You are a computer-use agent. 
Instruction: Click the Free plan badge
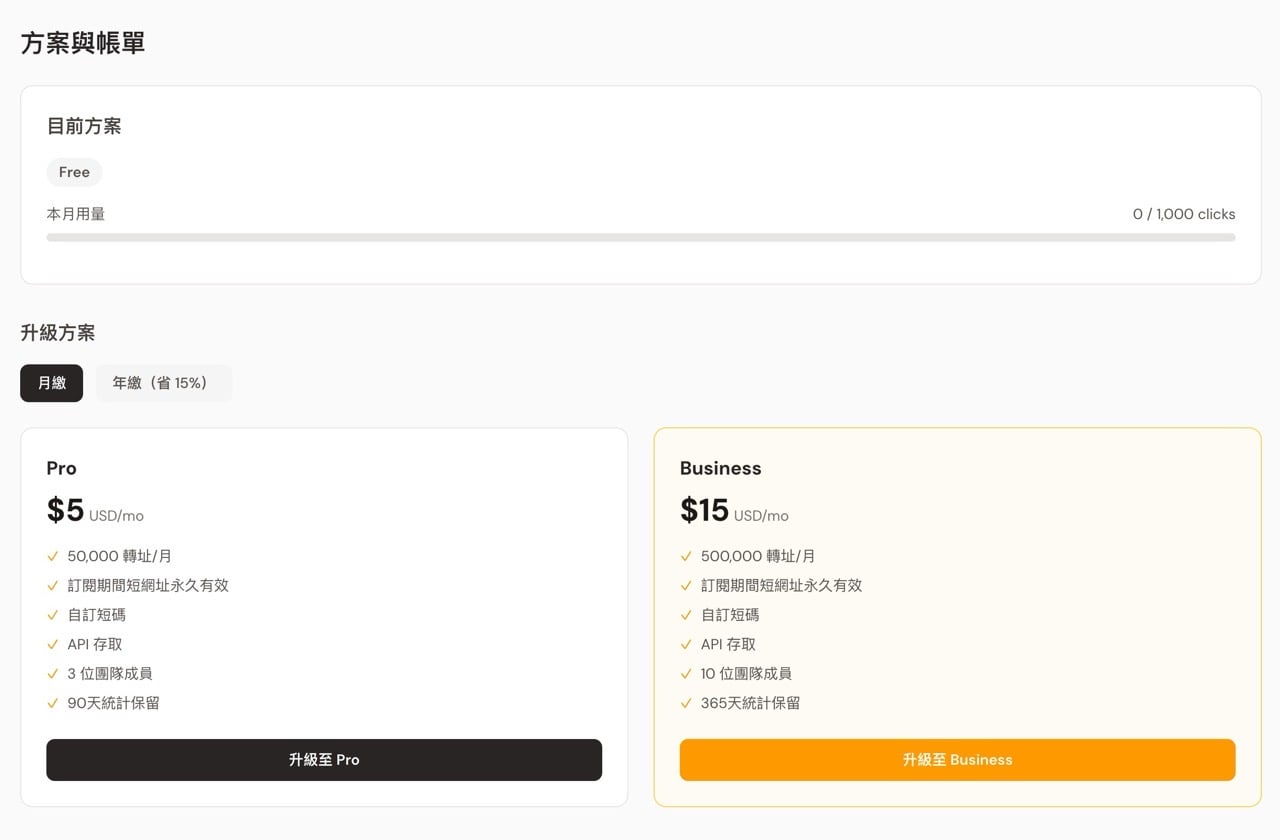point(74,172)
